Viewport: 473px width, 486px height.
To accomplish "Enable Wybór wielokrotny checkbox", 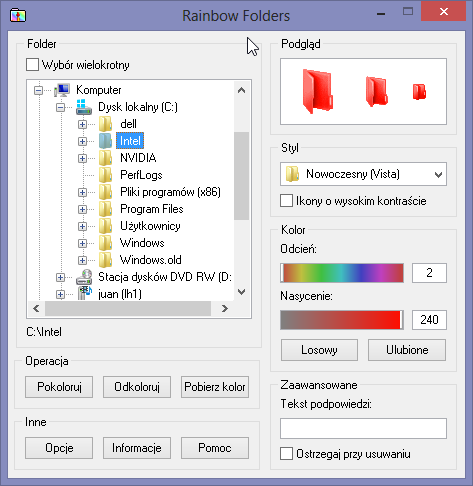I will [x=32, y=65].
